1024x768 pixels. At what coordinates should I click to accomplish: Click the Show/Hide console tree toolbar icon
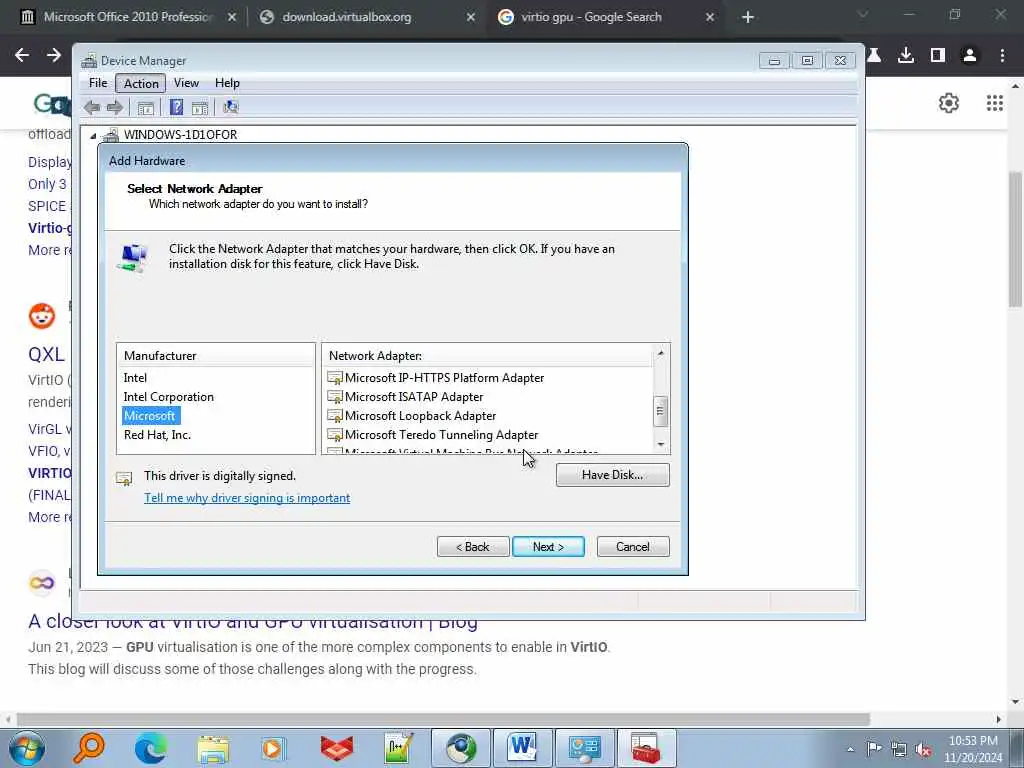(146, 108)
